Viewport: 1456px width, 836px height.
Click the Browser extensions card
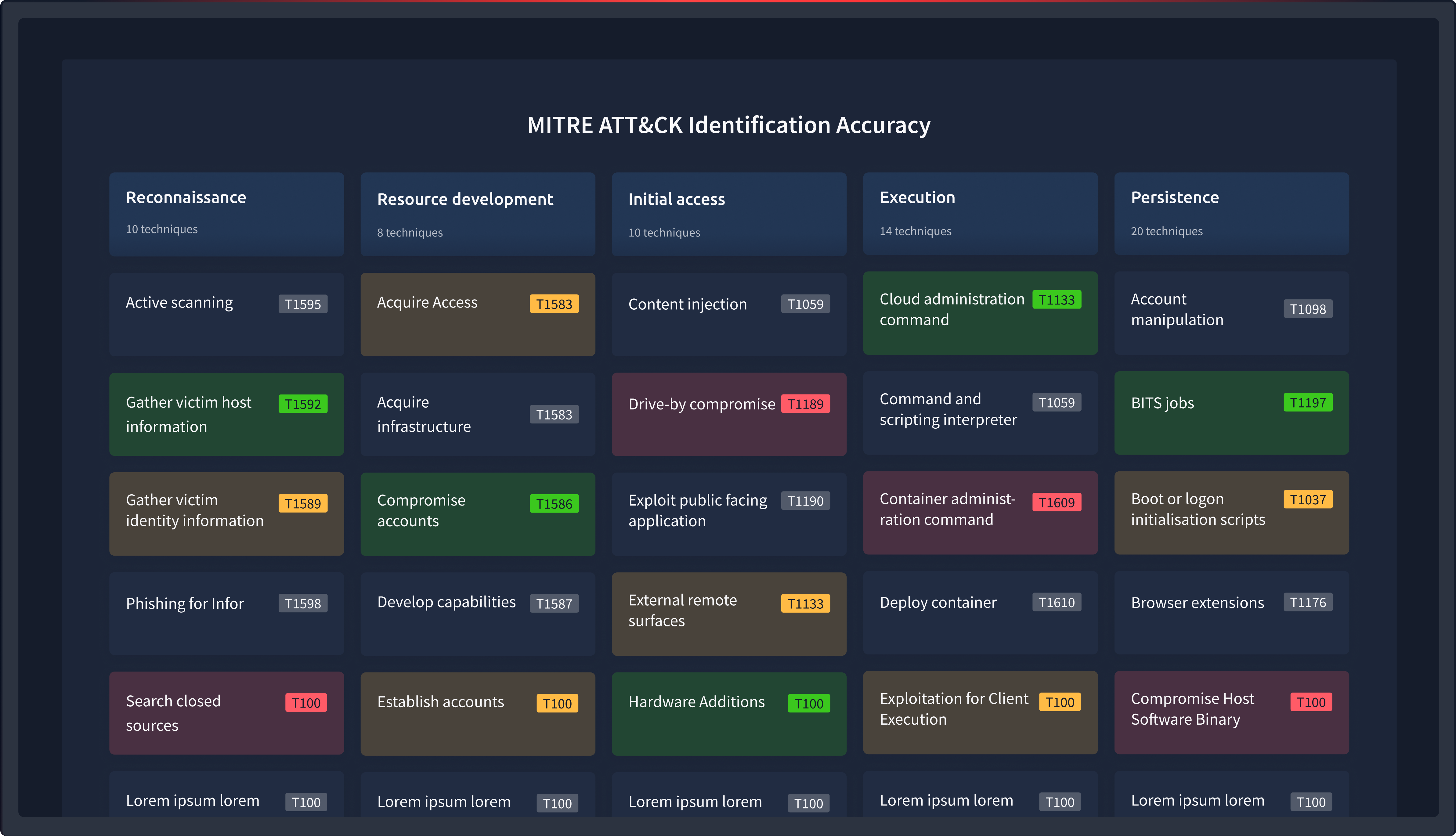(x=1231, y=613)
